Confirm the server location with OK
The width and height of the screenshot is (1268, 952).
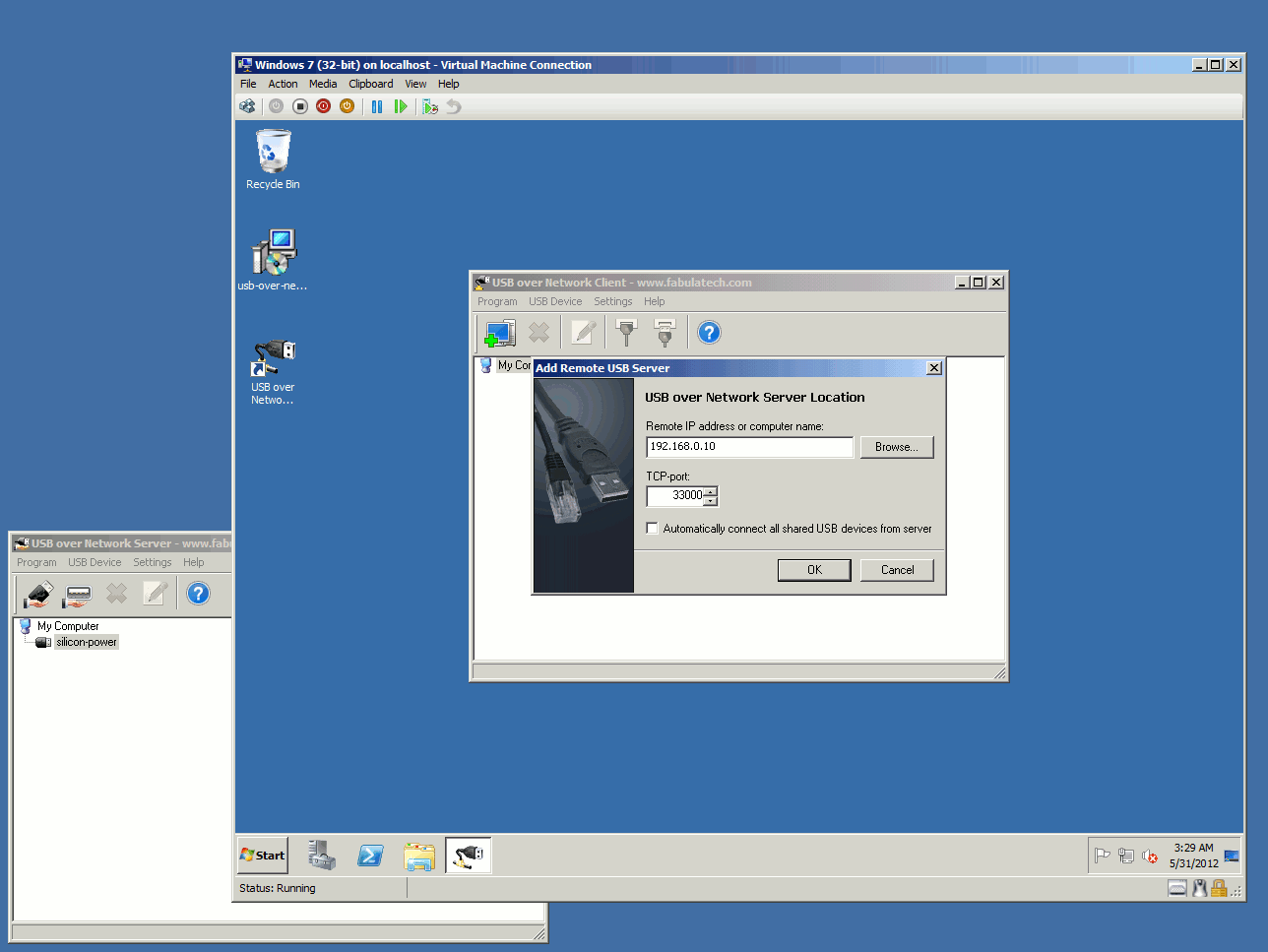click(814, 569)
